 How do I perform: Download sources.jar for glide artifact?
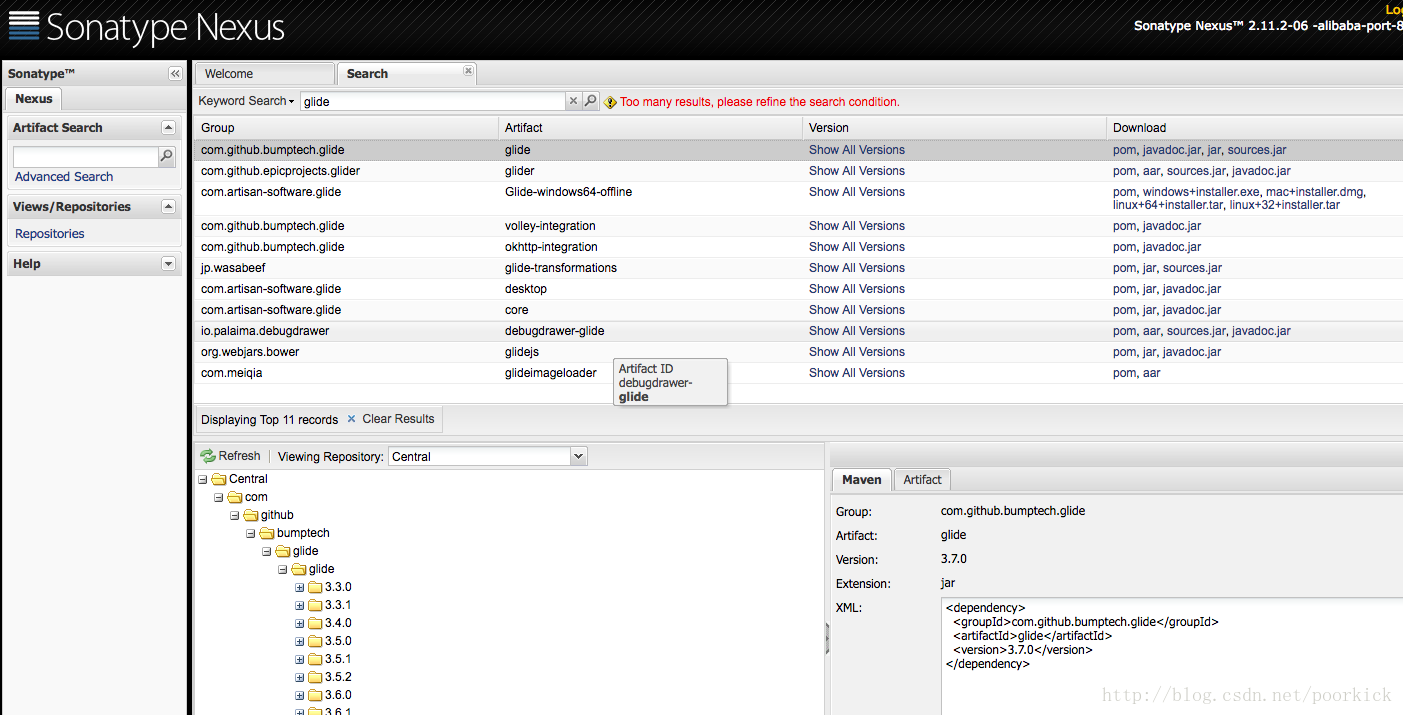click(1257, 150)
